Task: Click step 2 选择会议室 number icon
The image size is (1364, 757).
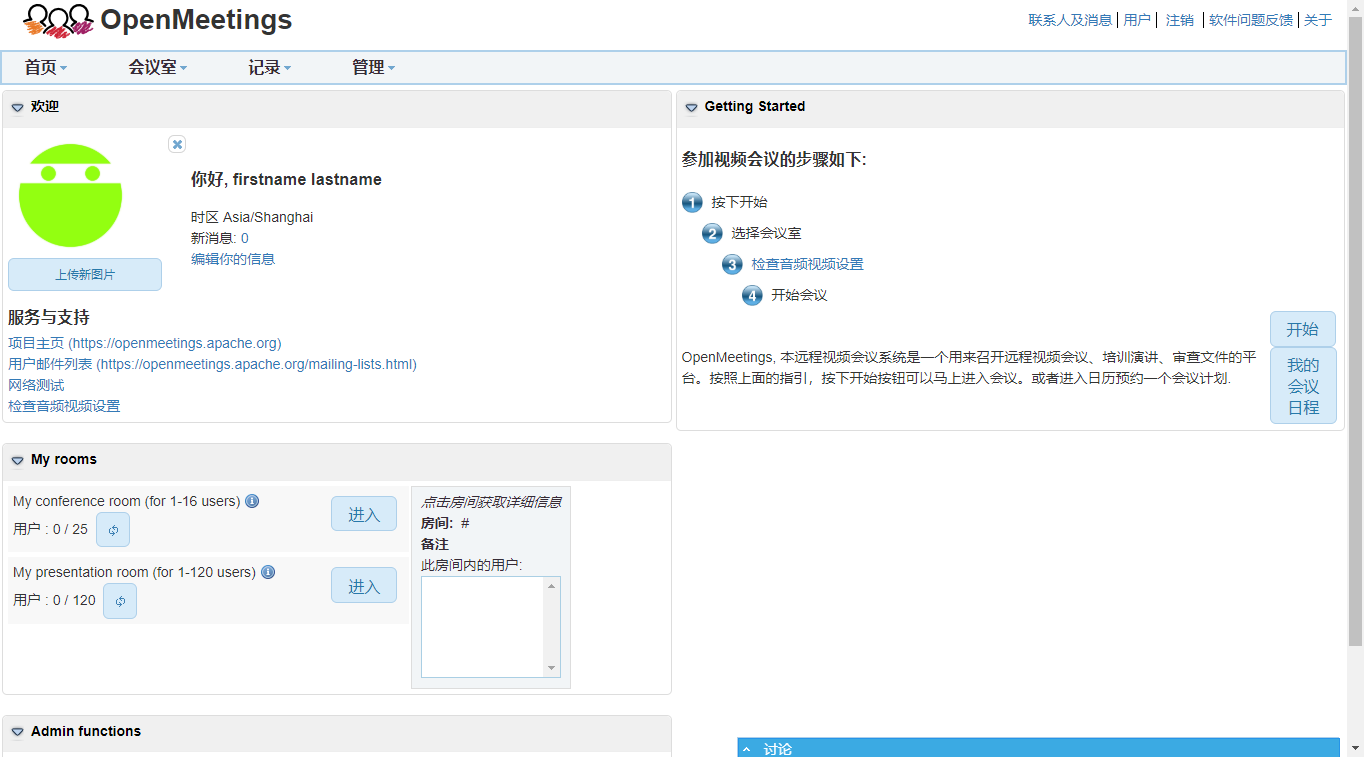Action: coord(712,233)
